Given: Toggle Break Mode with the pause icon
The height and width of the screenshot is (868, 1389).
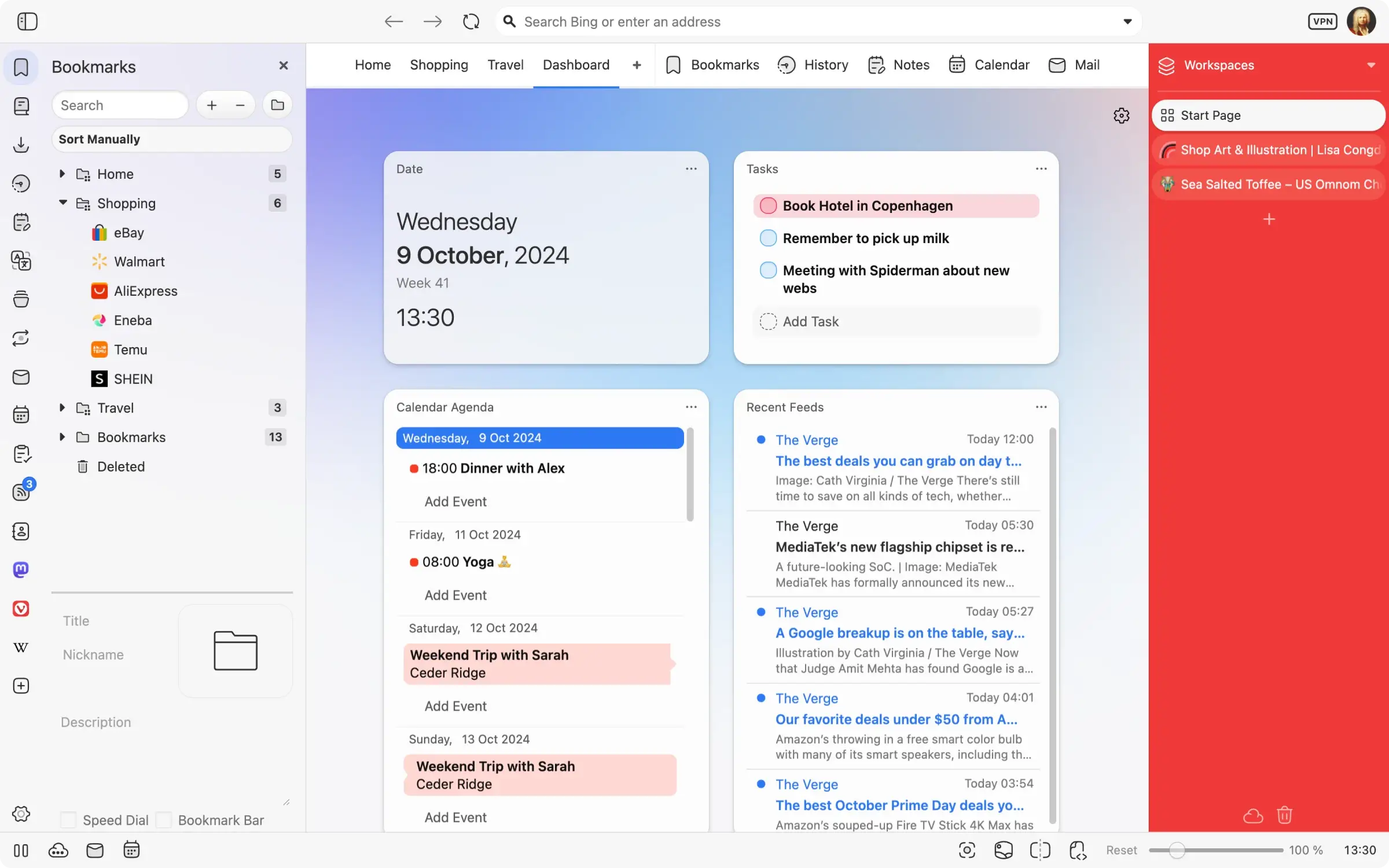Looking at the screenshot, I should click(x=21, y=850).
